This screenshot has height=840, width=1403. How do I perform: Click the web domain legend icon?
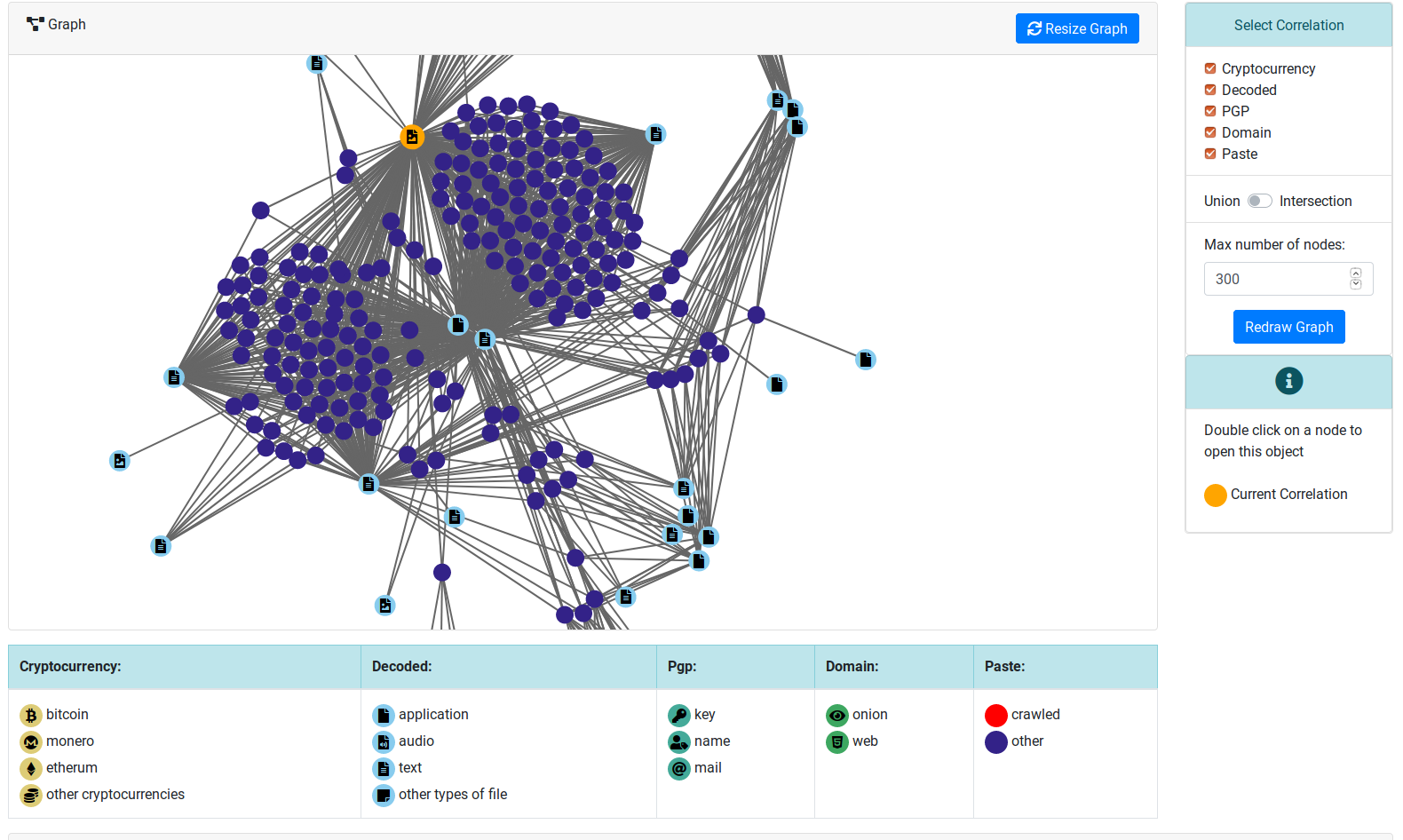(x=837, y=742)
